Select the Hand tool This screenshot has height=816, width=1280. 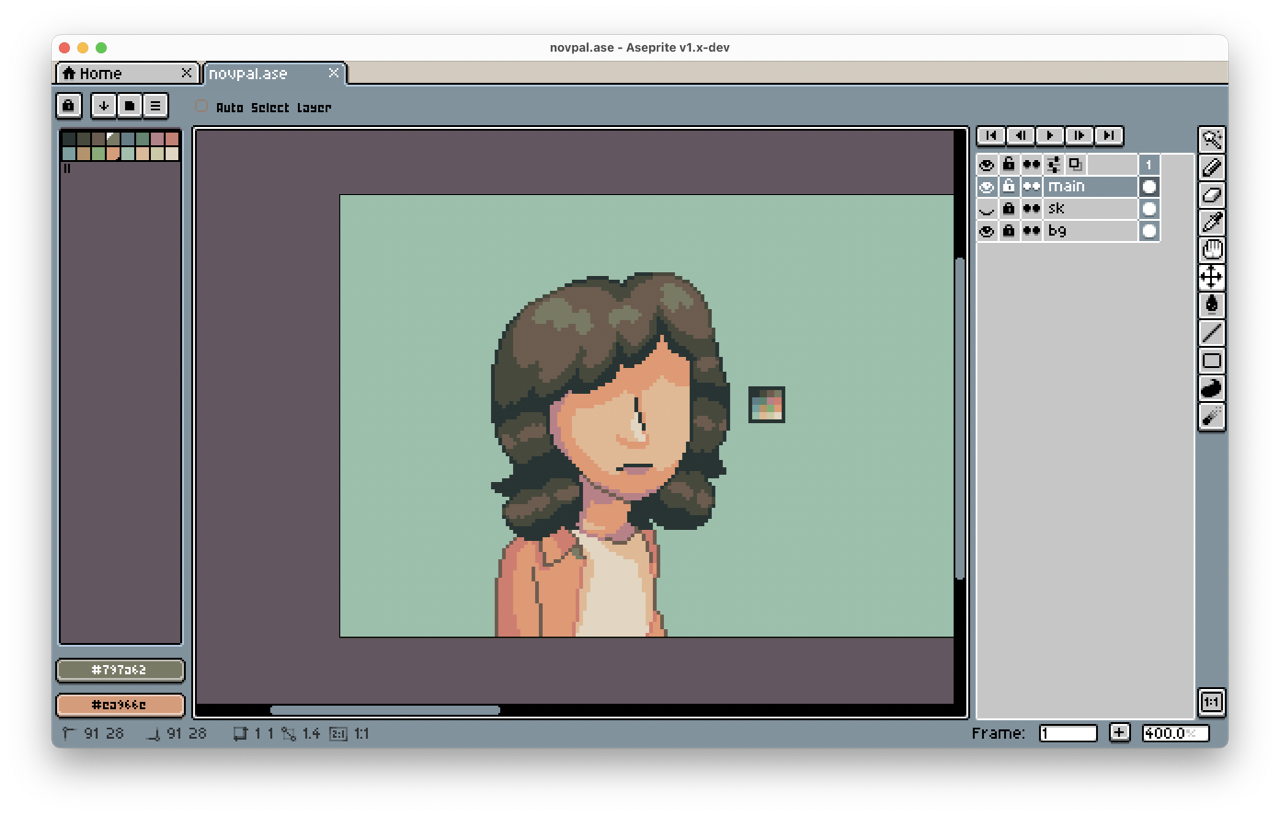(1212, 250)
